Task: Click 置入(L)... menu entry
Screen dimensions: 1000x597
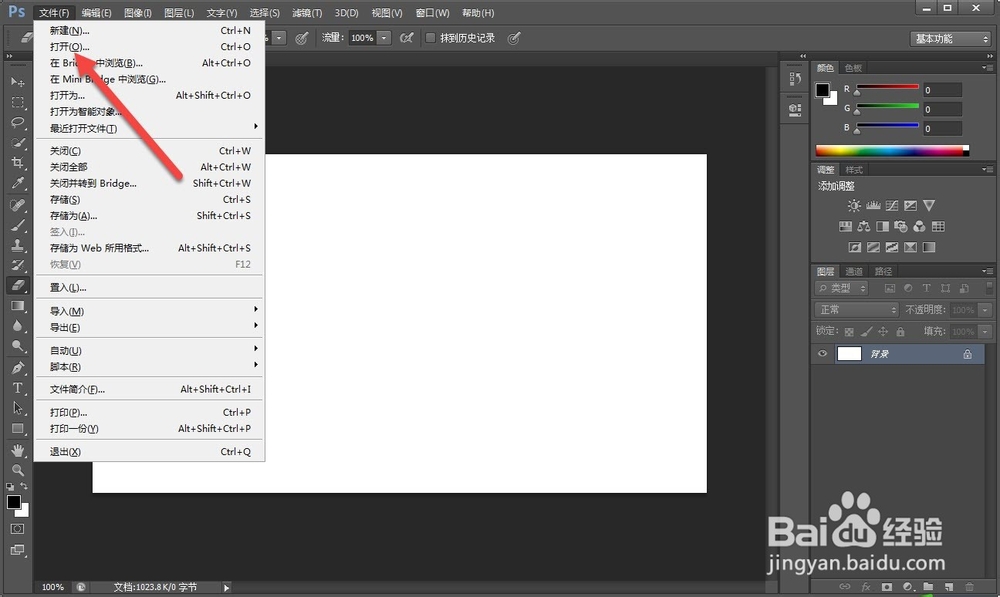Action: pos(150,288)
